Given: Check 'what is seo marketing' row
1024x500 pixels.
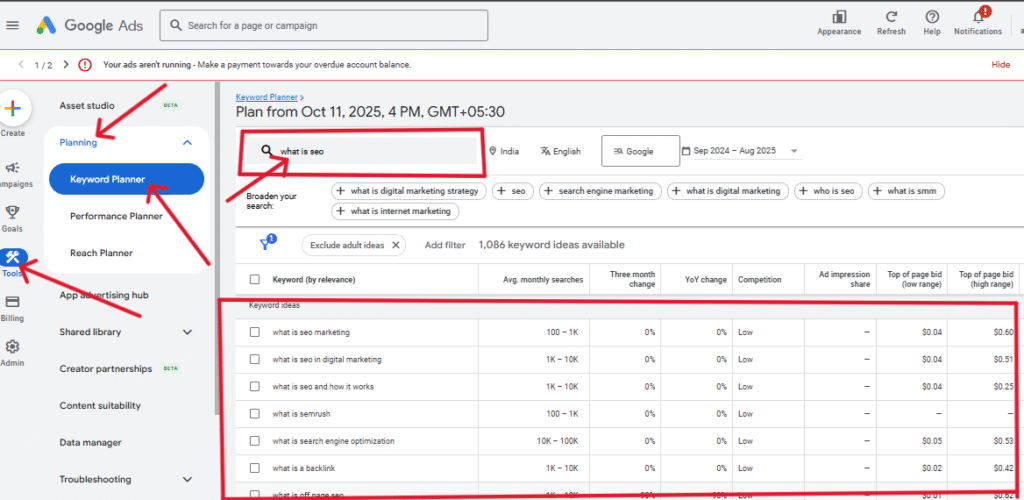Looking at the screenshot, I should point(255,332).
